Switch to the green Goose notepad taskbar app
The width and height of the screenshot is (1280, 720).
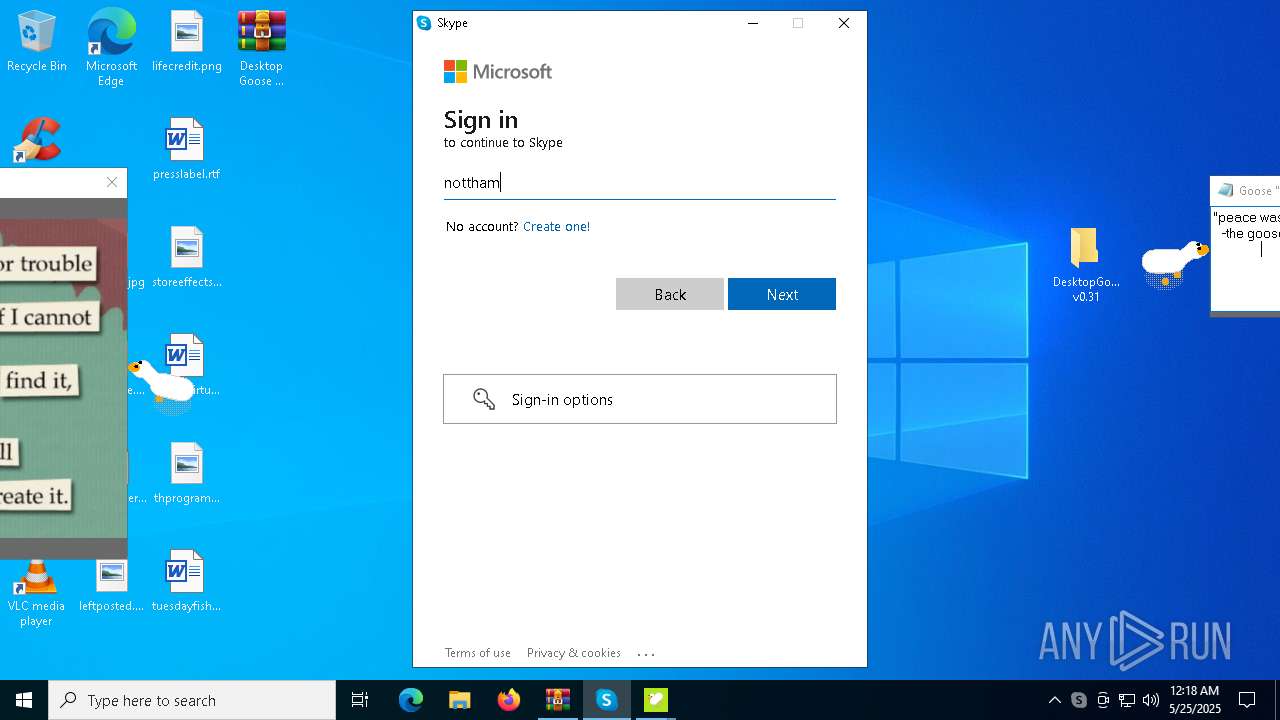[655, 700]
